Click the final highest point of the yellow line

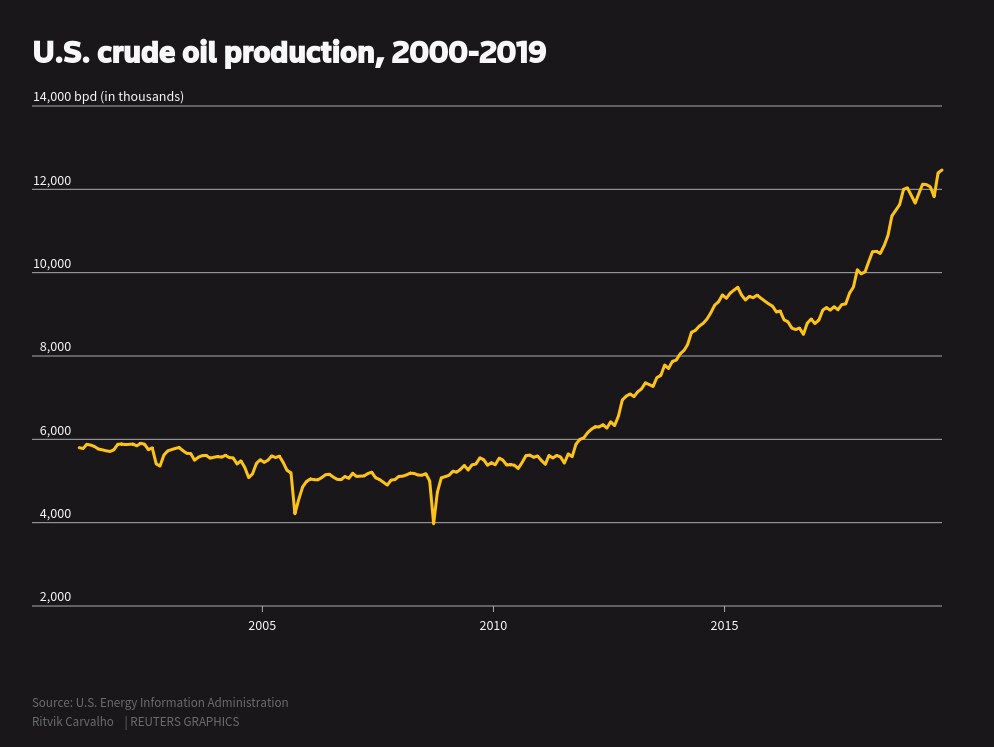click(941, 171)
